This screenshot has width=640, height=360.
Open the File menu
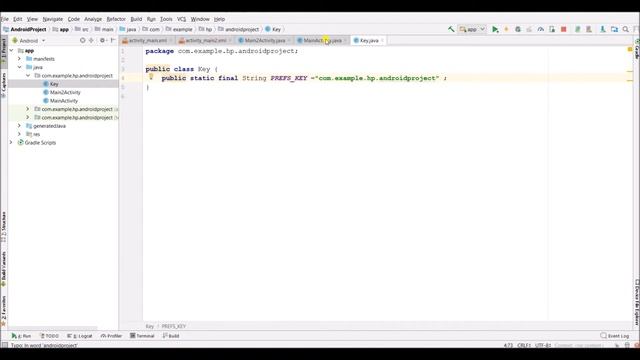click(4, 19)
